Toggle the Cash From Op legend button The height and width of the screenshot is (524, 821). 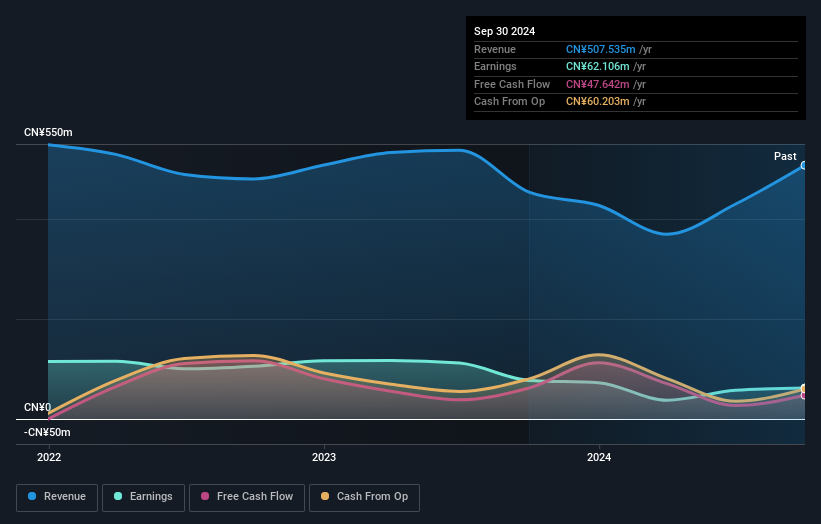(x=364, y=497)
